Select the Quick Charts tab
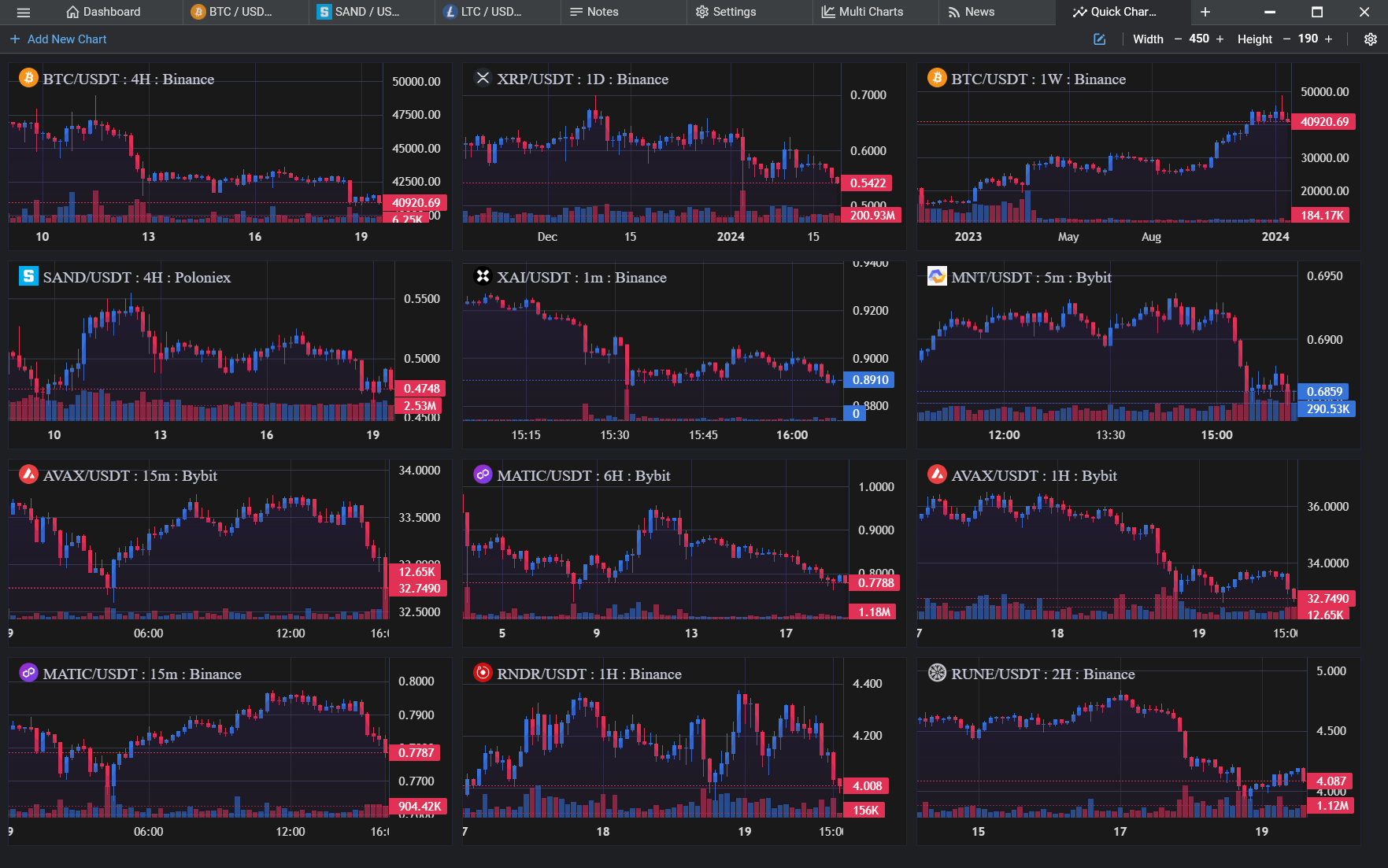Screen dimensions: 1388x868 [x=1122, y=12]
